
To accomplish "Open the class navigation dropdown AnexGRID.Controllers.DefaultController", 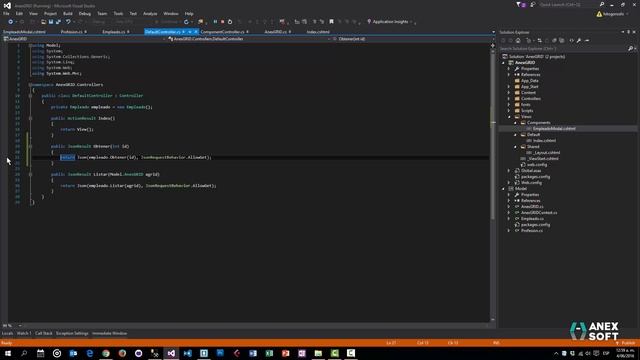I will pos(248,39).
